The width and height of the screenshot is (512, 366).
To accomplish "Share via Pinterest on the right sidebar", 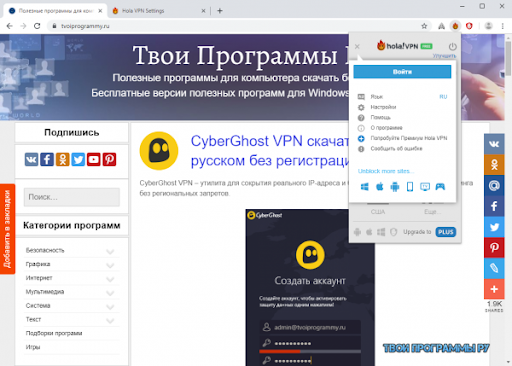I will pos(494,248).
